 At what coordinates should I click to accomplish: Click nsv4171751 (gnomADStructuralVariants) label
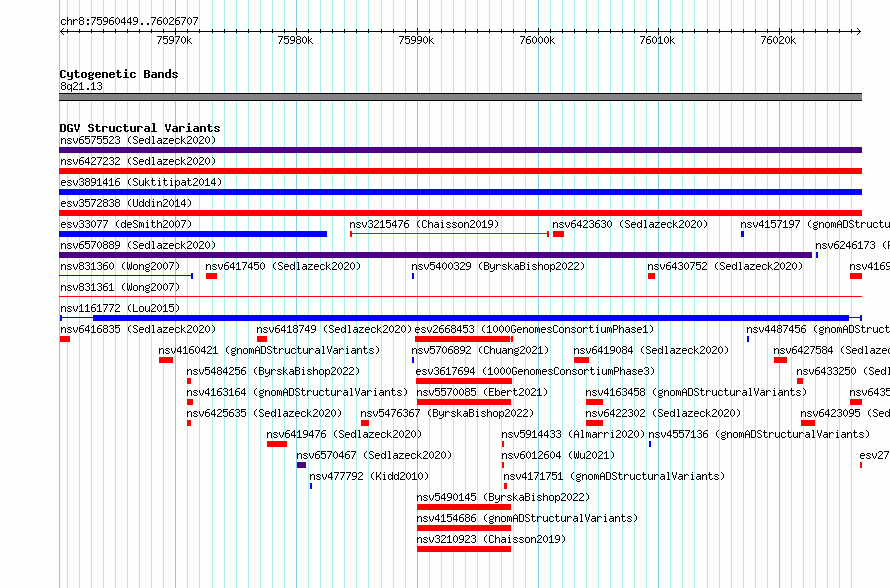tap(614, 476)
